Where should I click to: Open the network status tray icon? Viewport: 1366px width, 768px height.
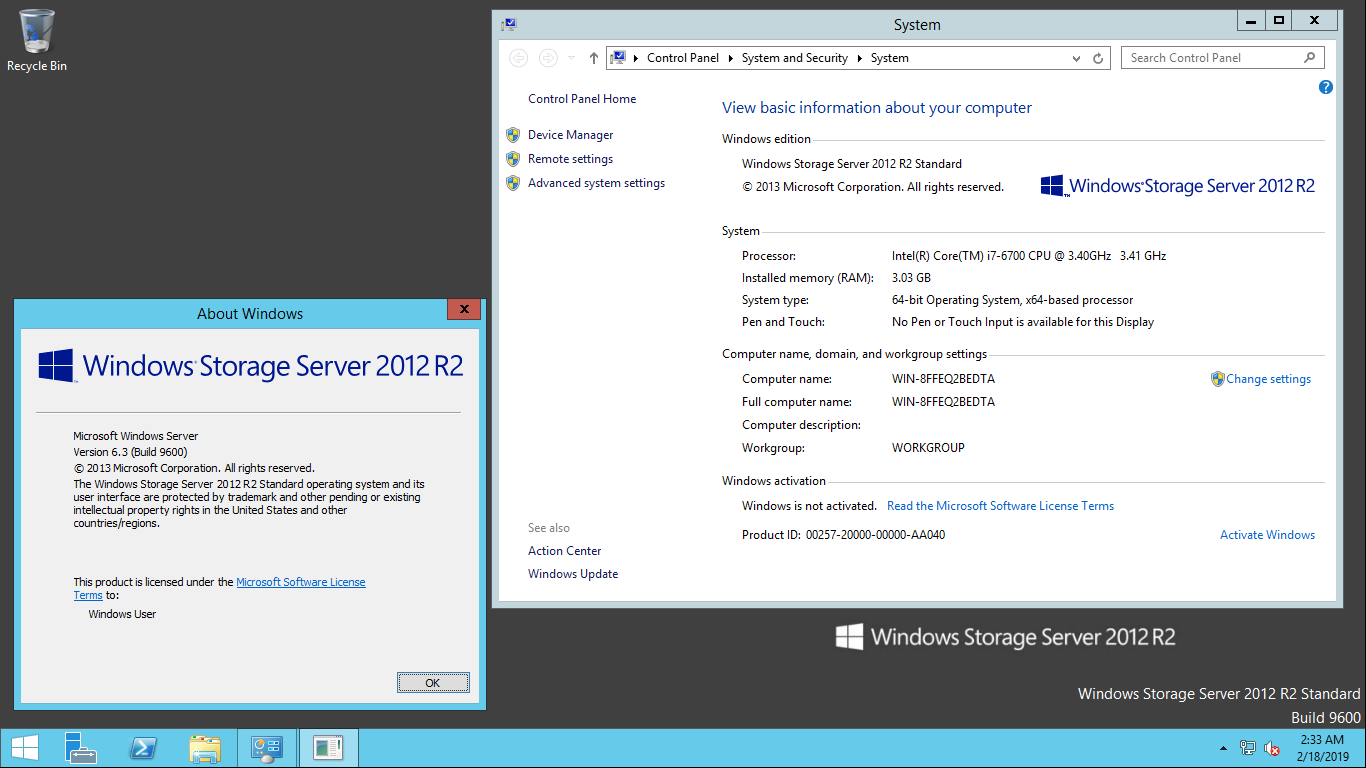point(1248,748)
